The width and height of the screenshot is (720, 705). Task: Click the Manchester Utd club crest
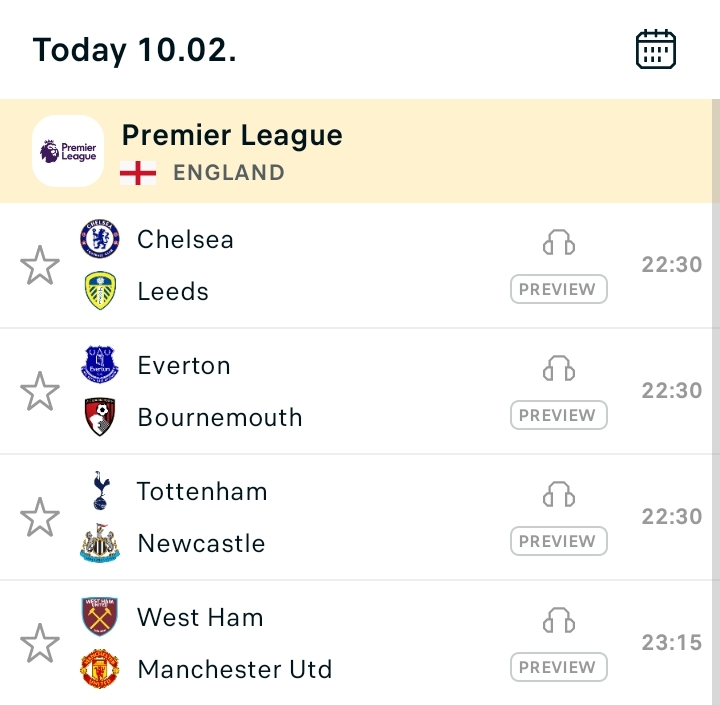click(x=100, y=669)
